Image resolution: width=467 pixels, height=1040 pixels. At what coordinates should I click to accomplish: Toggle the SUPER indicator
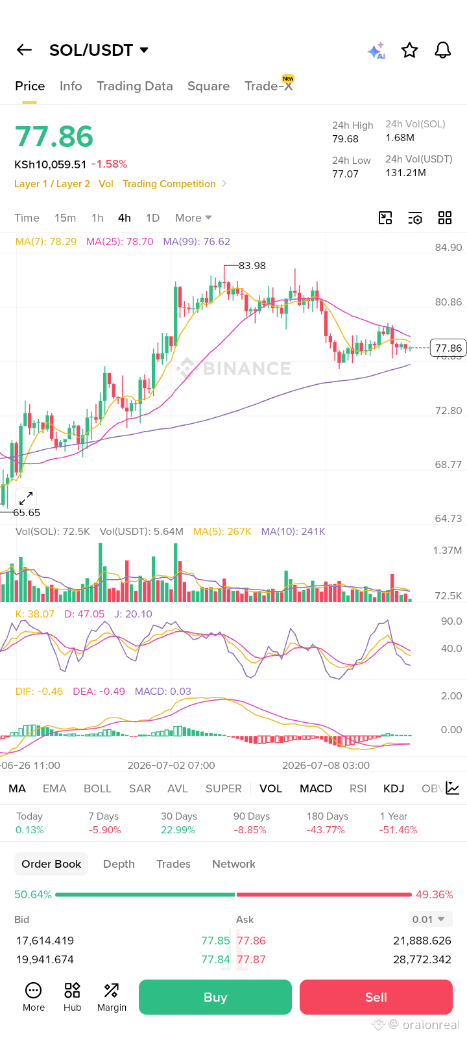coord(224,788)
